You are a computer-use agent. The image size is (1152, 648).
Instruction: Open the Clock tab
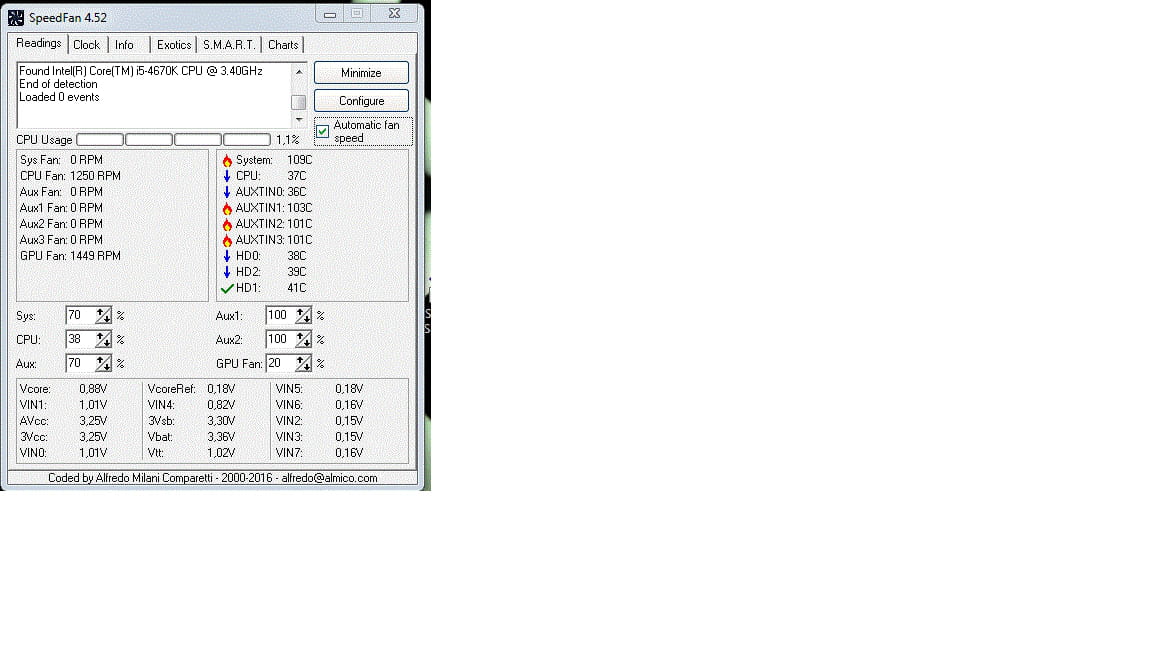[x=87, y=45]
